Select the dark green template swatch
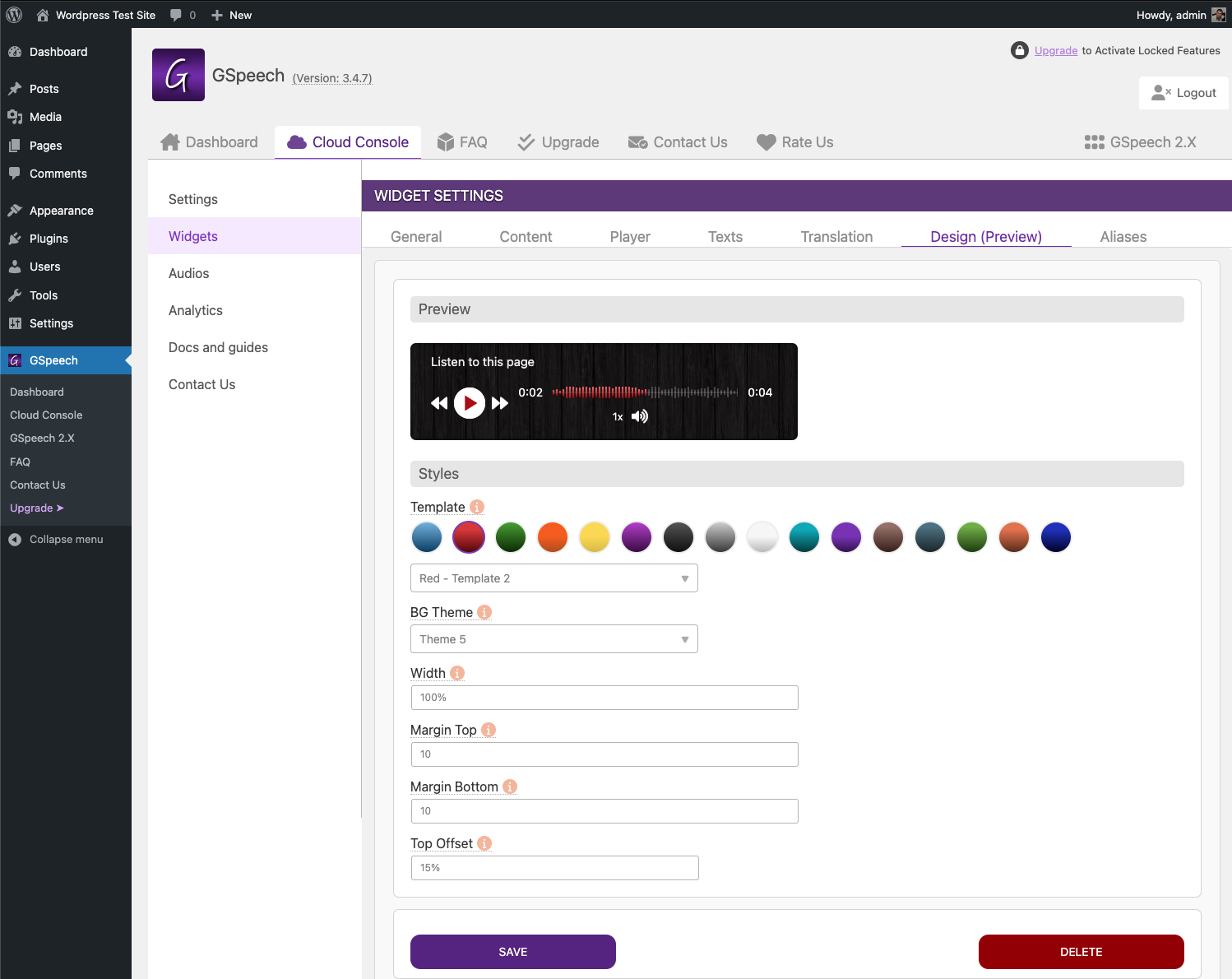Viewport: 1232px width, 979px height. coord(511,537)
